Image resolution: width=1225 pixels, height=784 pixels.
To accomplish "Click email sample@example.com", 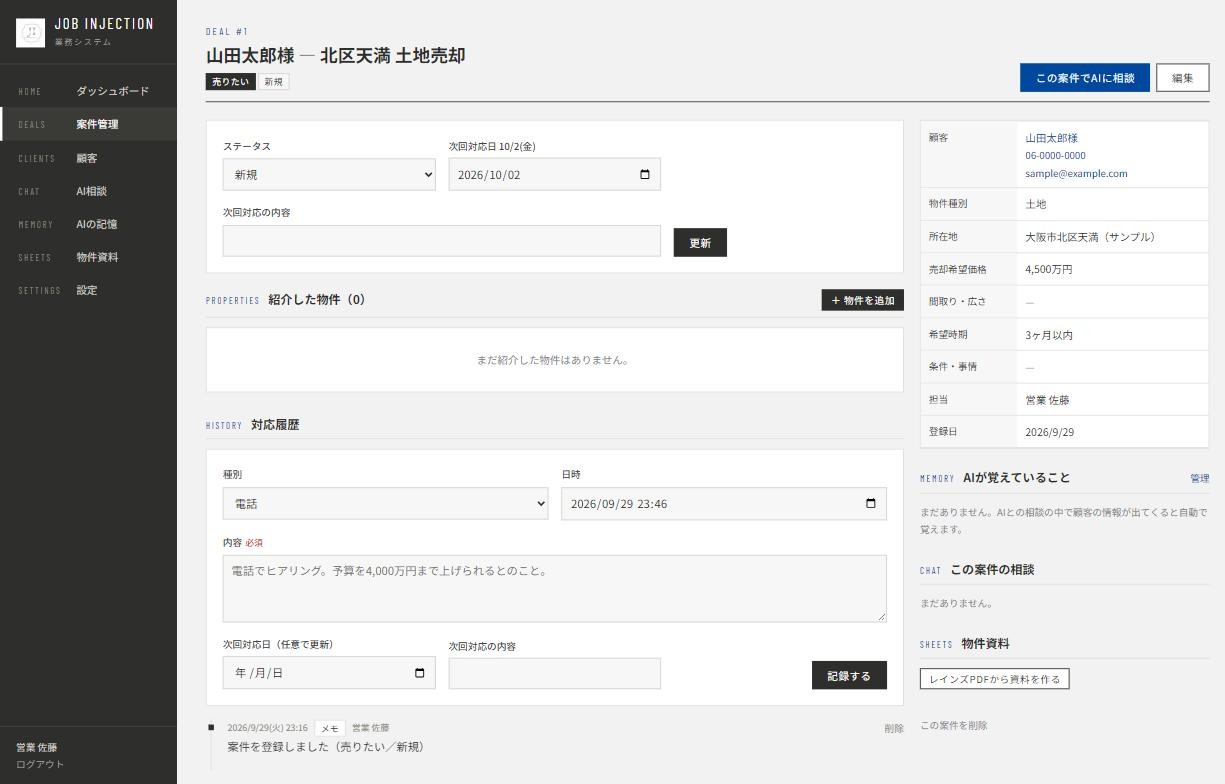I will tap(1076, 174).
